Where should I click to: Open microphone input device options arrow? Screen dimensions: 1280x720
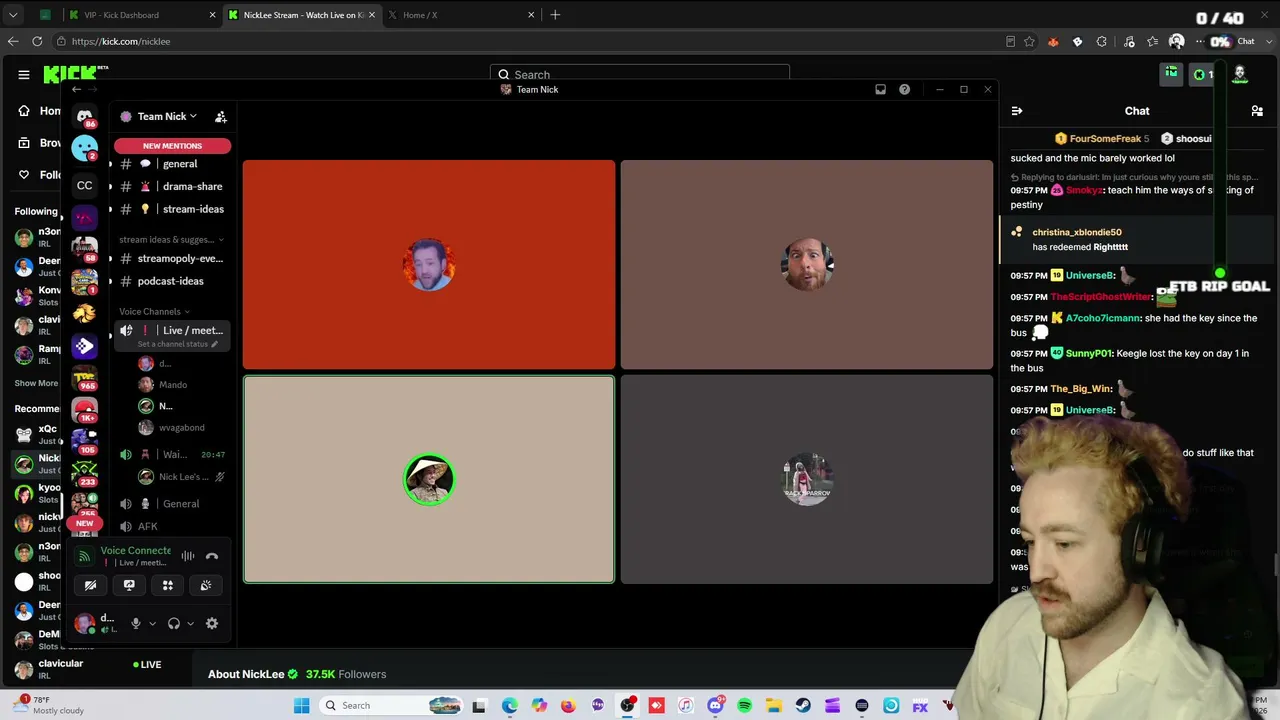[x=152, y=624]
